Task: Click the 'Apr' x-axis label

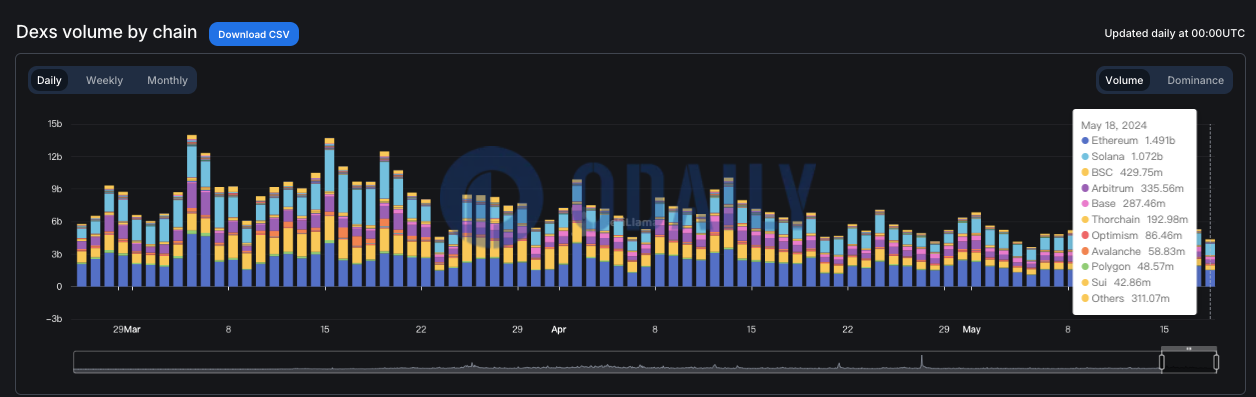Action: pyautogui.click(x=559, y=329)
